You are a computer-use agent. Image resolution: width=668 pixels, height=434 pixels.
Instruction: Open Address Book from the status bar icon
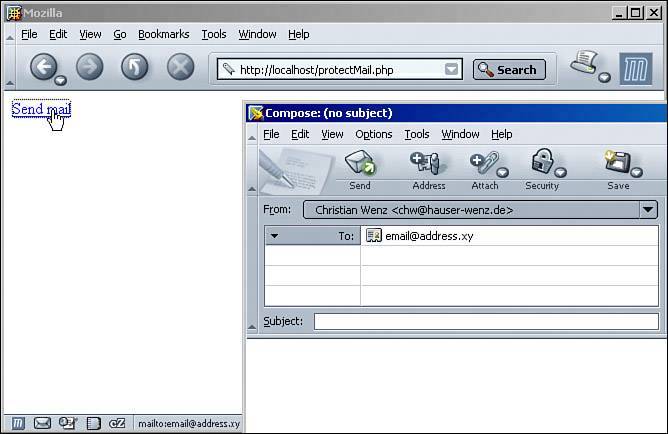[93, 423]
